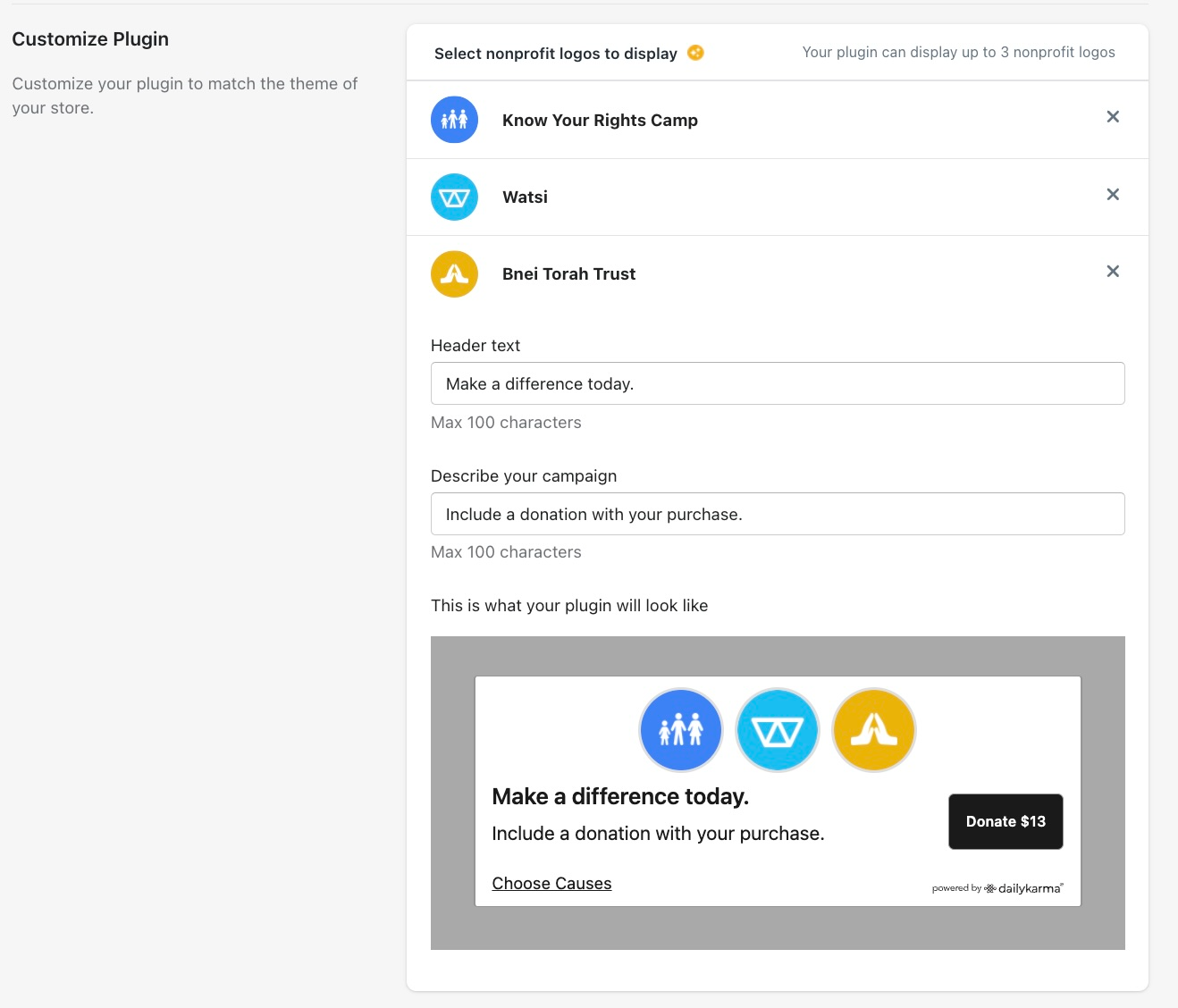Click the Watsi logo icon in list
The height and width of the screenshot is (1008, 1178).
click(x=454, y=197)
